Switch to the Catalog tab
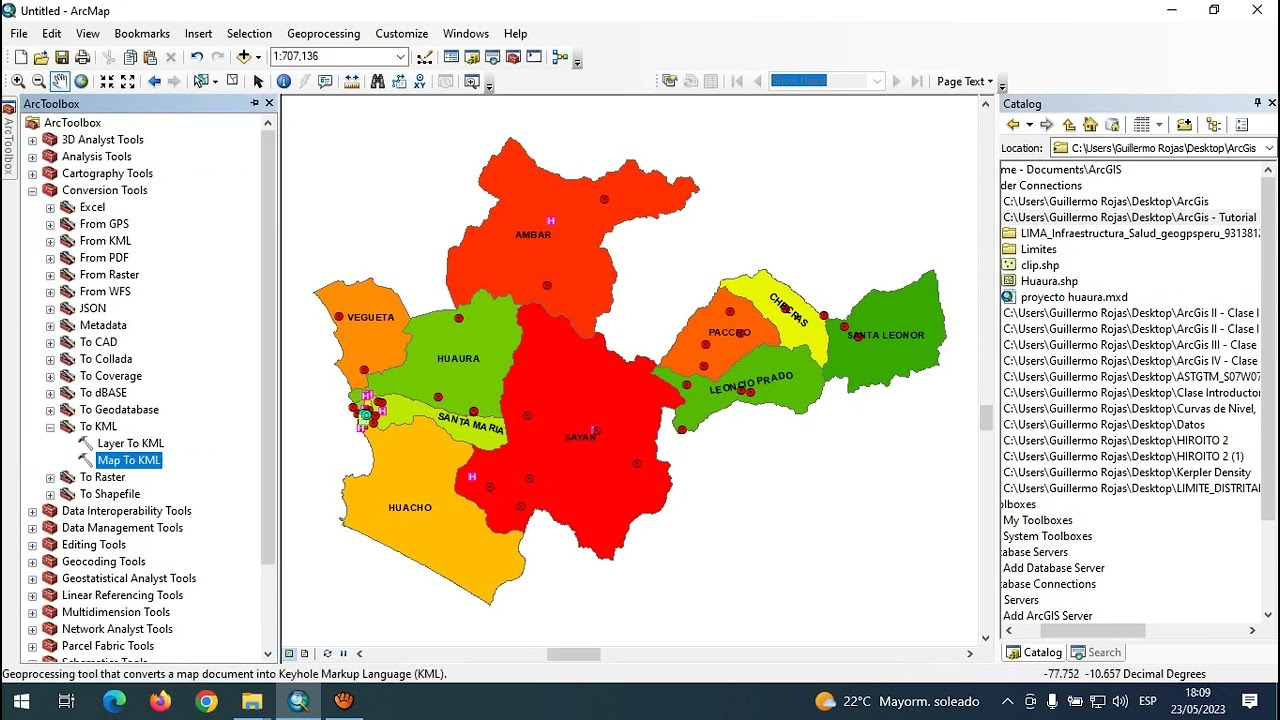Screen dimensions: 1280x720 [1034, 652]
